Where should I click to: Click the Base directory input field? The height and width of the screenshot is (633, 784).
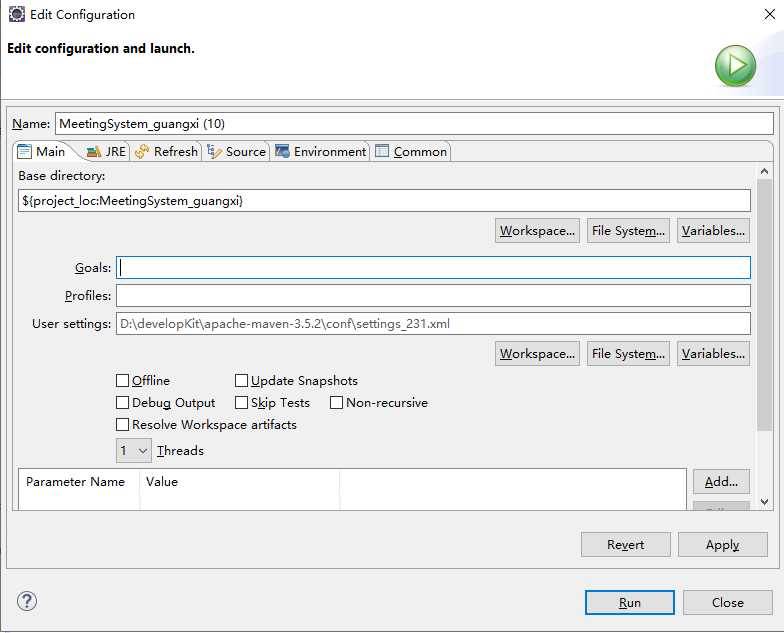pyautogui.click(x=384, y=200)
